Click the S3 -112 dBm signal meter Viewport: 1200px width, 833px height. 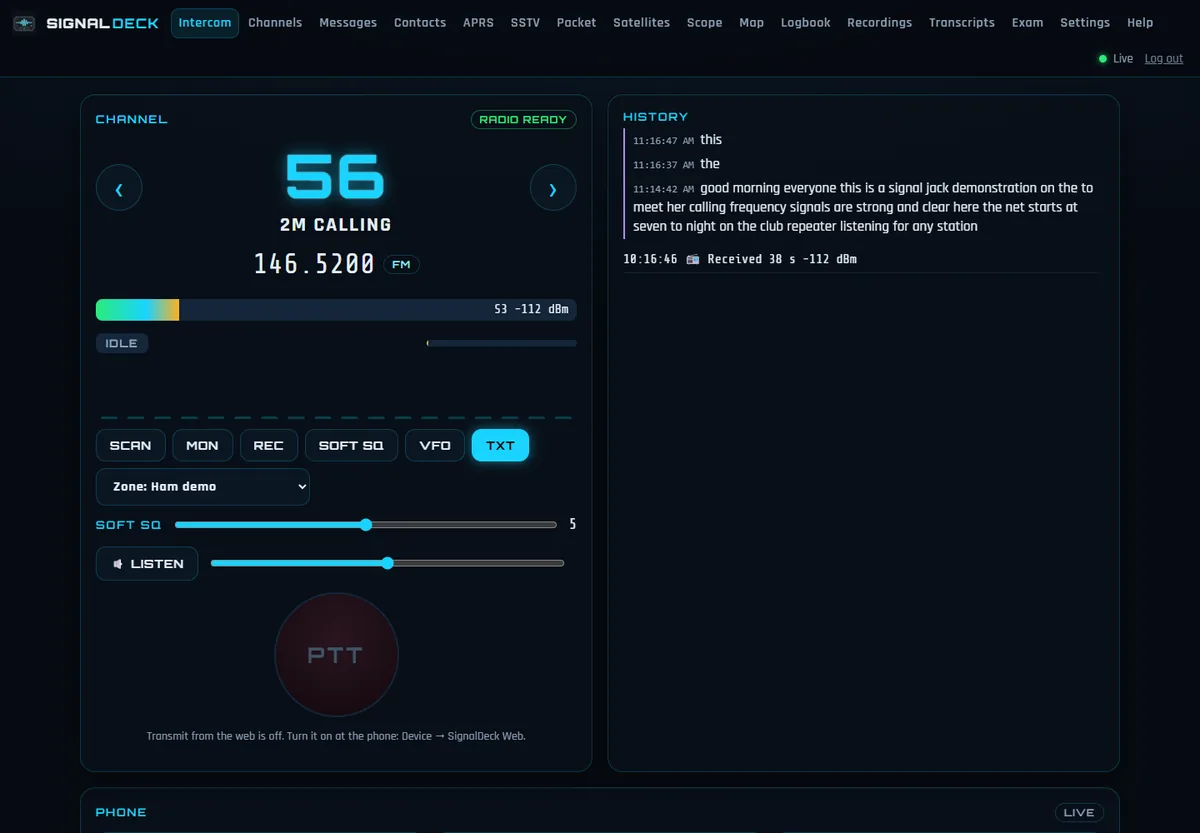tap(336, 309)
